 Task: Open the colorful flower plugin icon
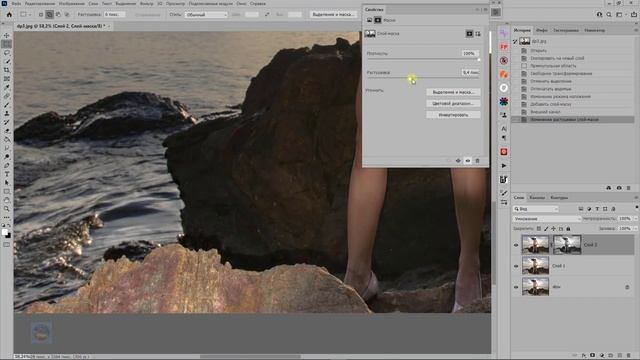pos(504,101)
